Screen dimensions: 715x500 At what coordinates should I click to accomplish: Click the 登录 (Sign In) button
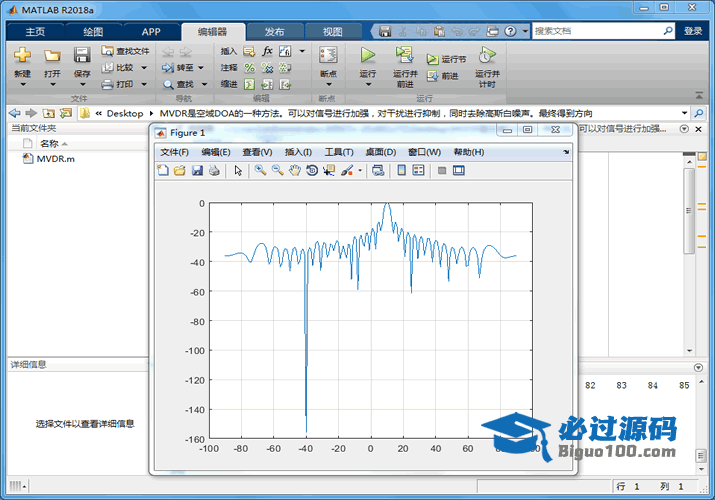coord(693,31)
